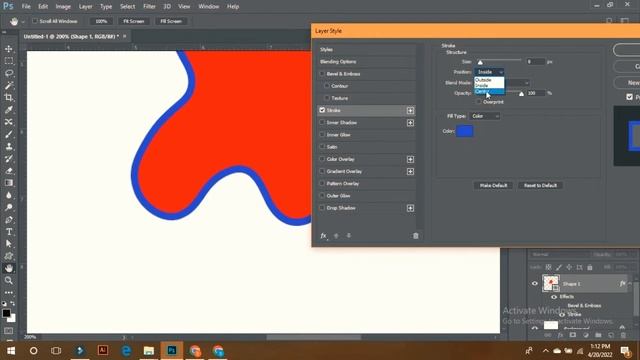Select the History Brush tool
640x360 pixels.
coord(9,159)
